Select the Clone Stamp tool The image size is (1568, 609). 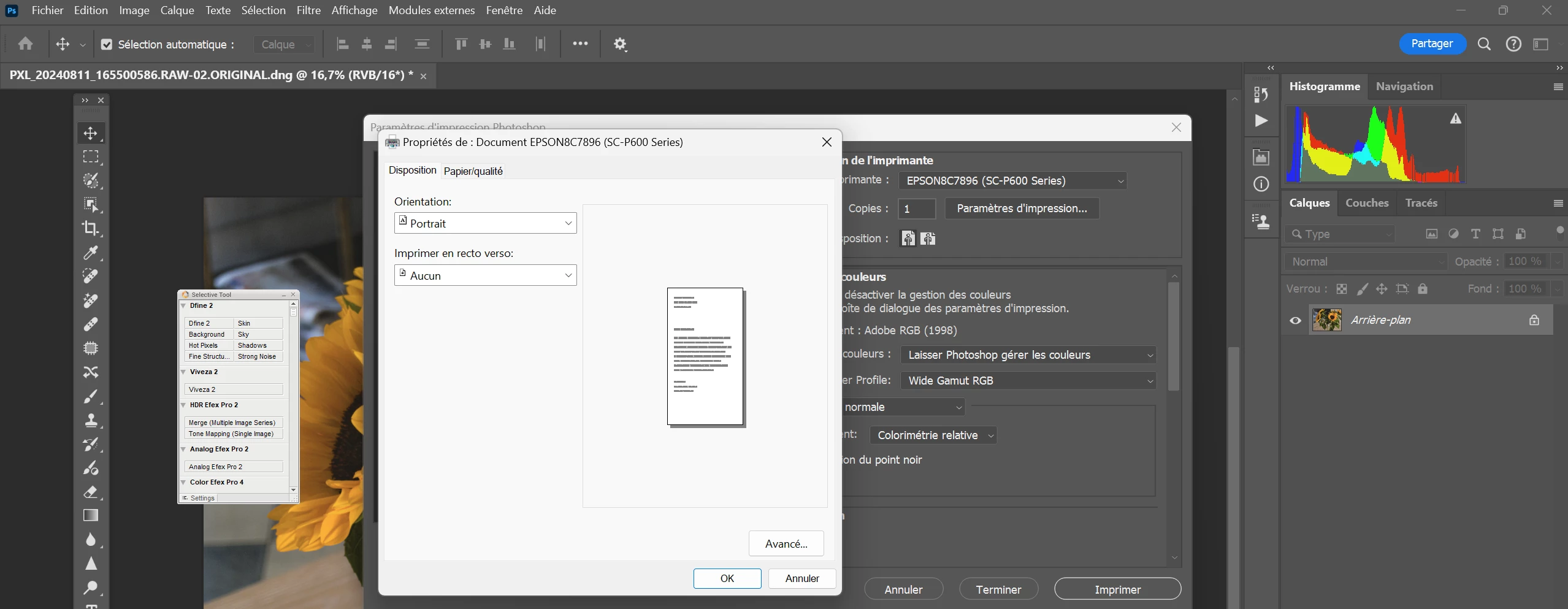91,420
